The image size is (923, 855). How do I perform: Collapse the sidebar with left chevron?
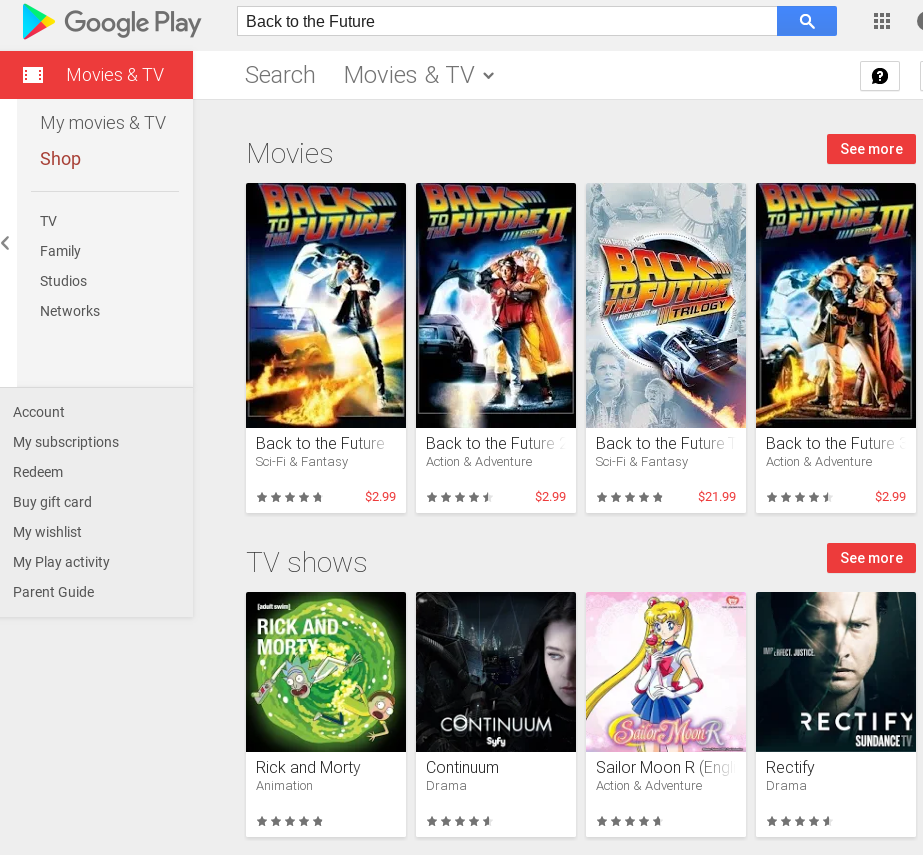click(x=6, y=243)
